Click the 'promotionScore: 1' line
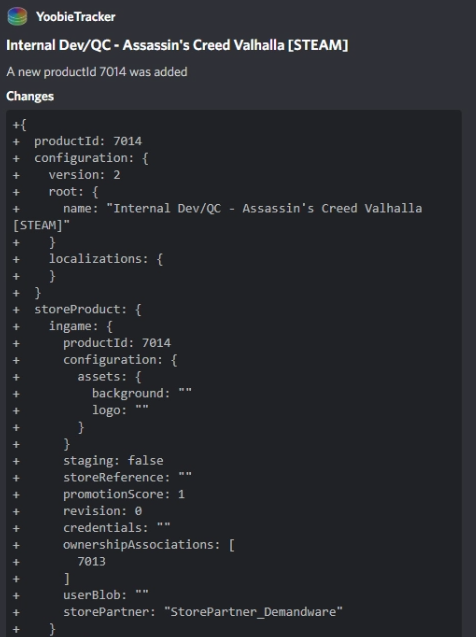The width and height of the screenshot is (476, 637). click(124, 494)
